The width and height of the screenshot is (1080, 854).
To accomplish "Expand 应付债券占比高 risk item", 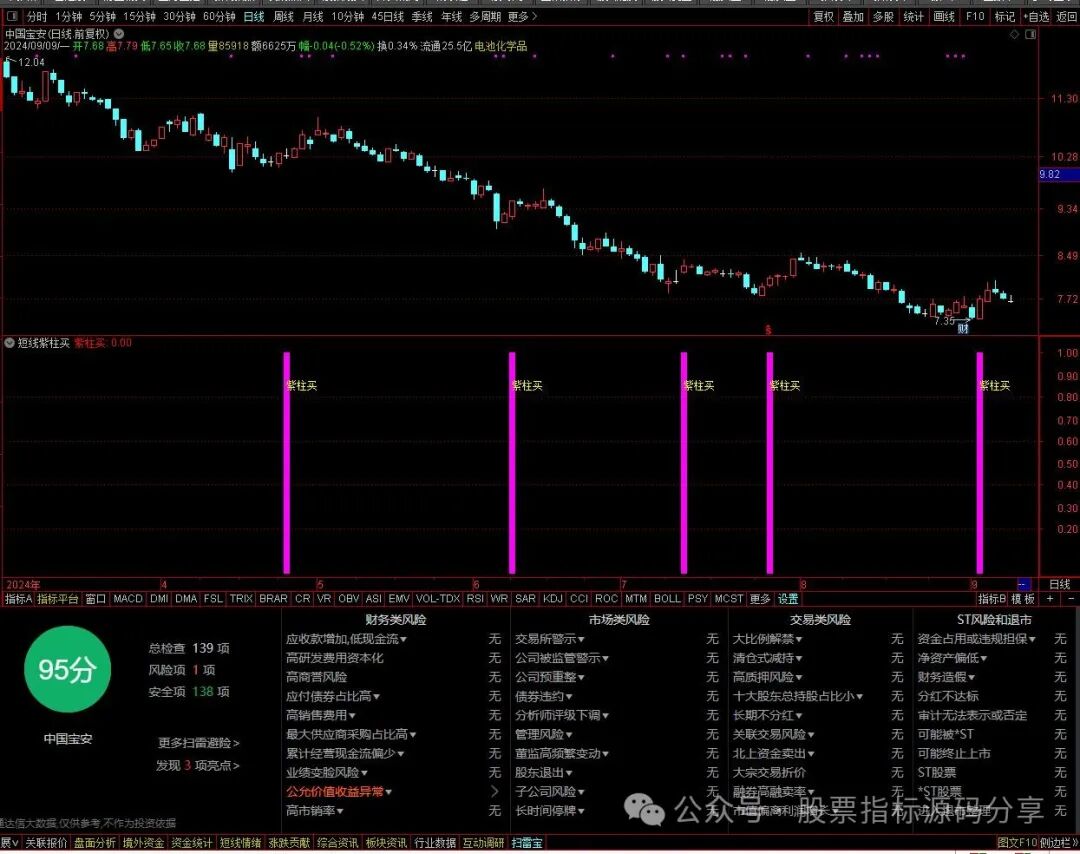I will (x=333, y=696).
